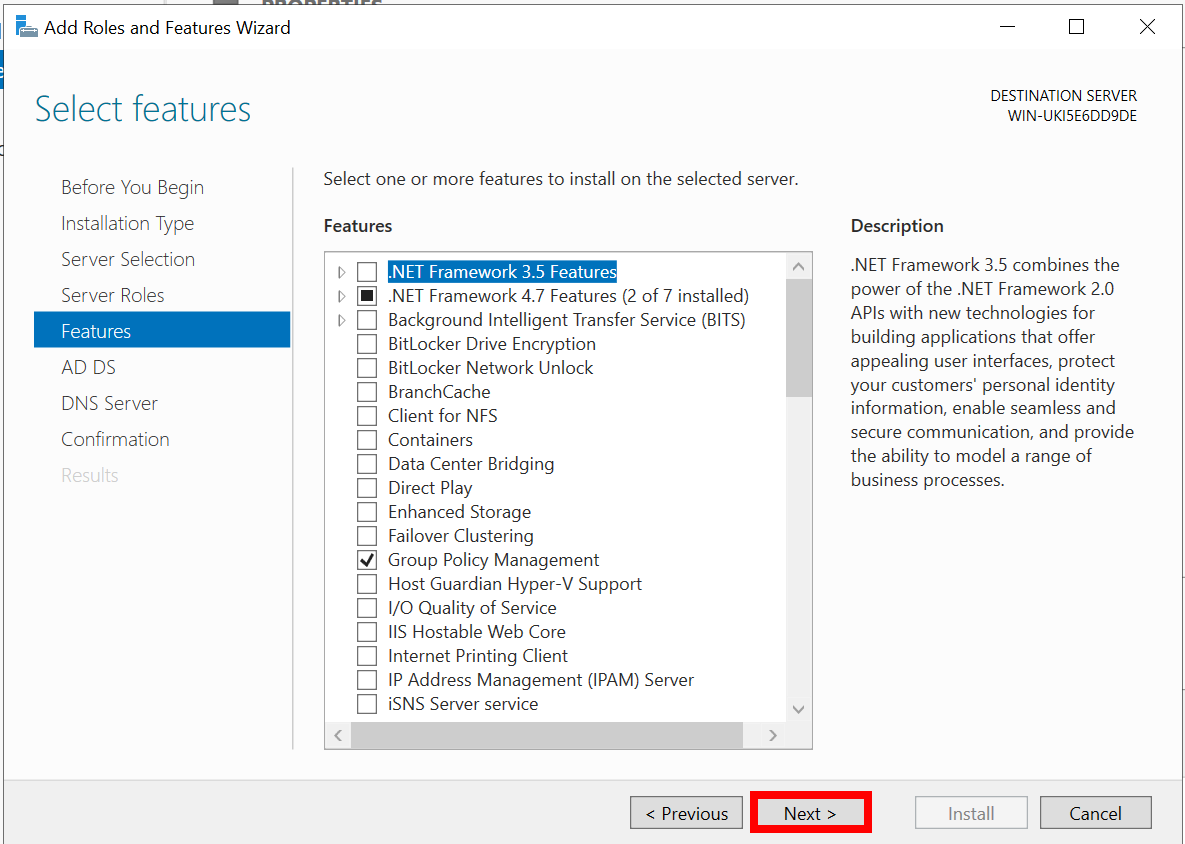Viewport: 1185px width, 844px height.
Task: Navigate to the Server Roles page
Action: point(113,295)
